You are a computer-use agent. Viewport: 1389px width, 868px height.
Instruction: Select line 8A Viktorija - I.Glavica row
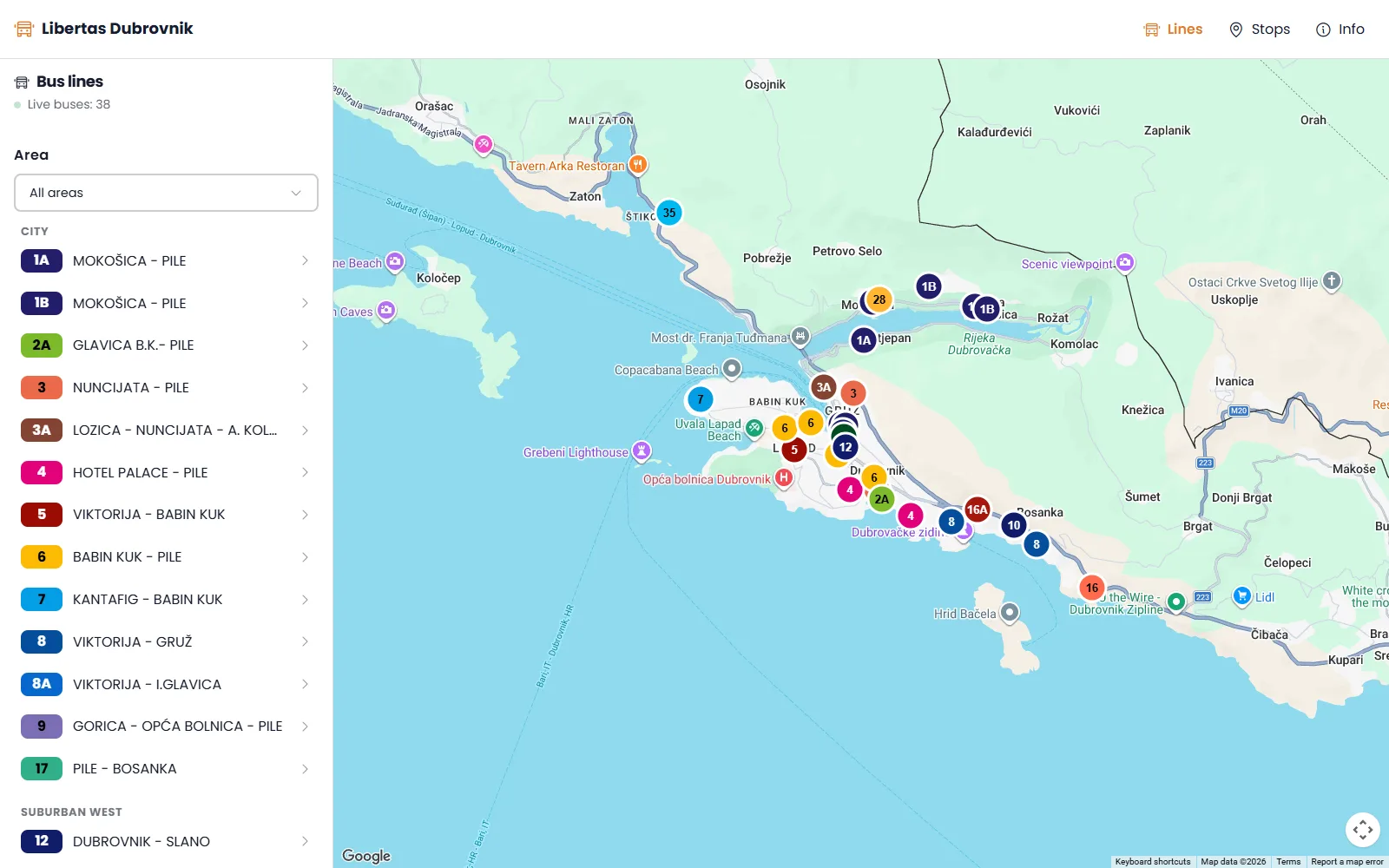tap(166, 684)
